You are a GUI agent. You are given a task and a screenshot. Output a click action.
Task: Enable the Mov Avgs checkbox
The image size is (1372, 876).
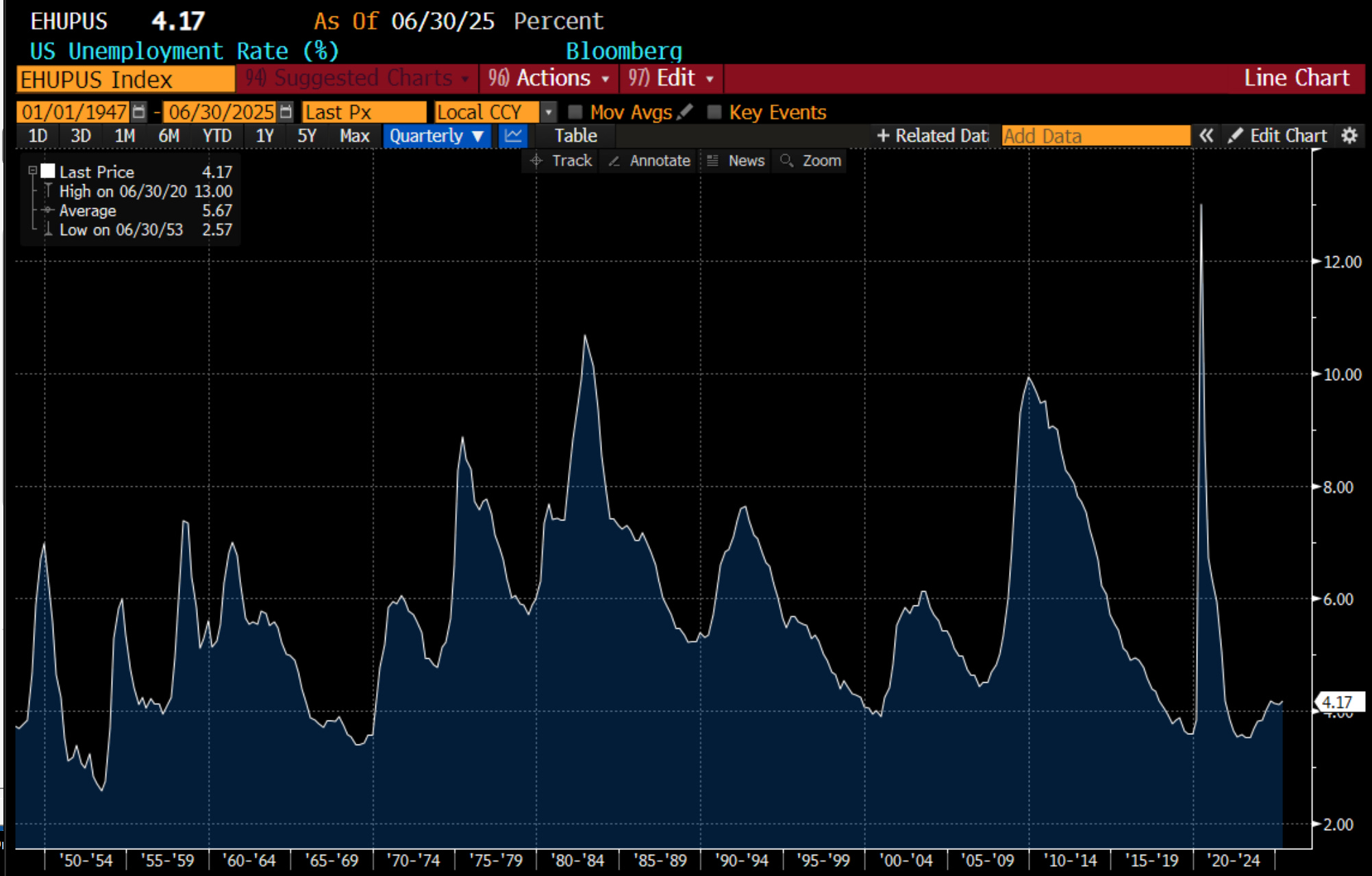[575, 112]
